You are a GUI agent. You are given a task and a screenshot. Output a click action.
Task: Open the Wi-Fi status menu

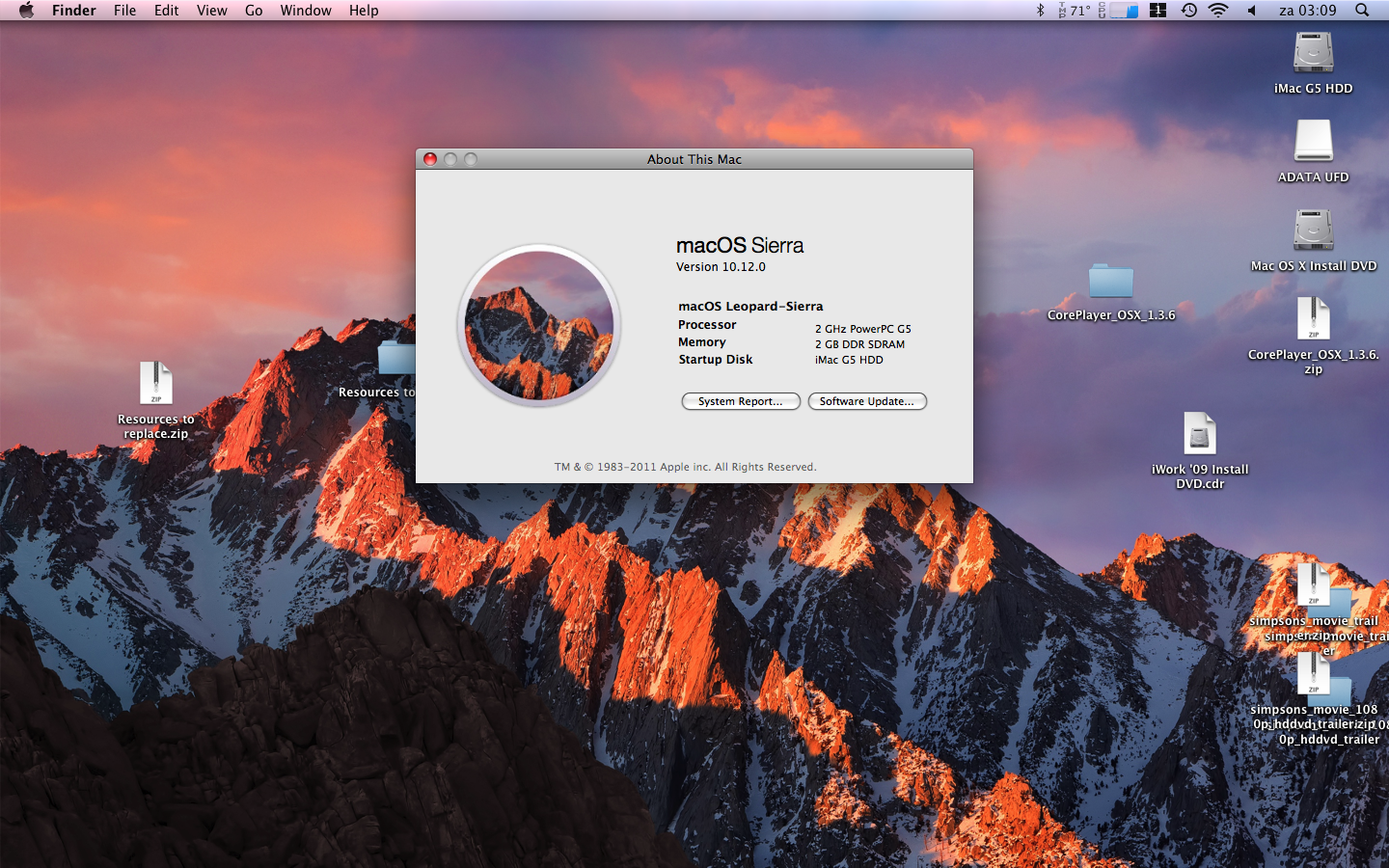click(1218, 10)
